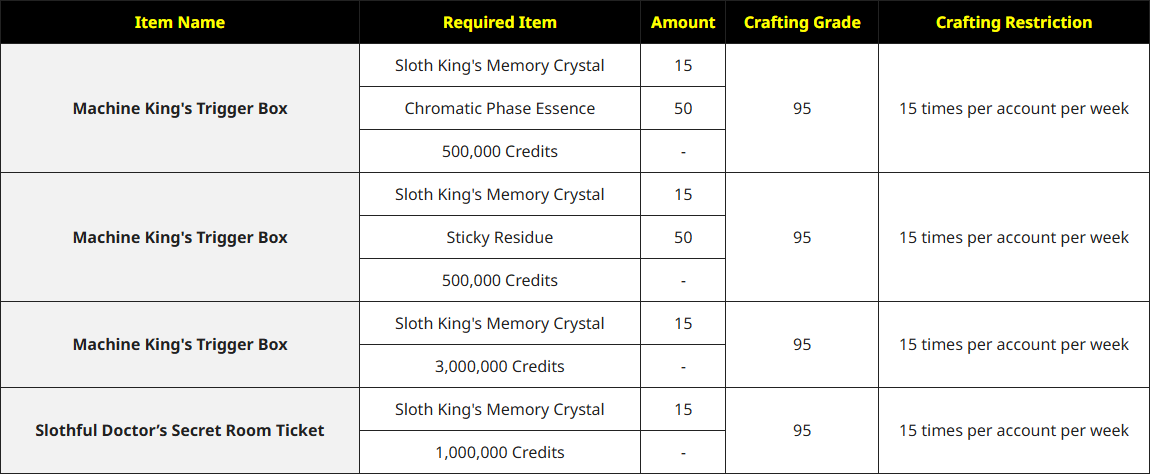Viewport: 1150px width, 474px height.
Task: Select amount 50 beside Sticky Residue
Action: coord(683,237)
